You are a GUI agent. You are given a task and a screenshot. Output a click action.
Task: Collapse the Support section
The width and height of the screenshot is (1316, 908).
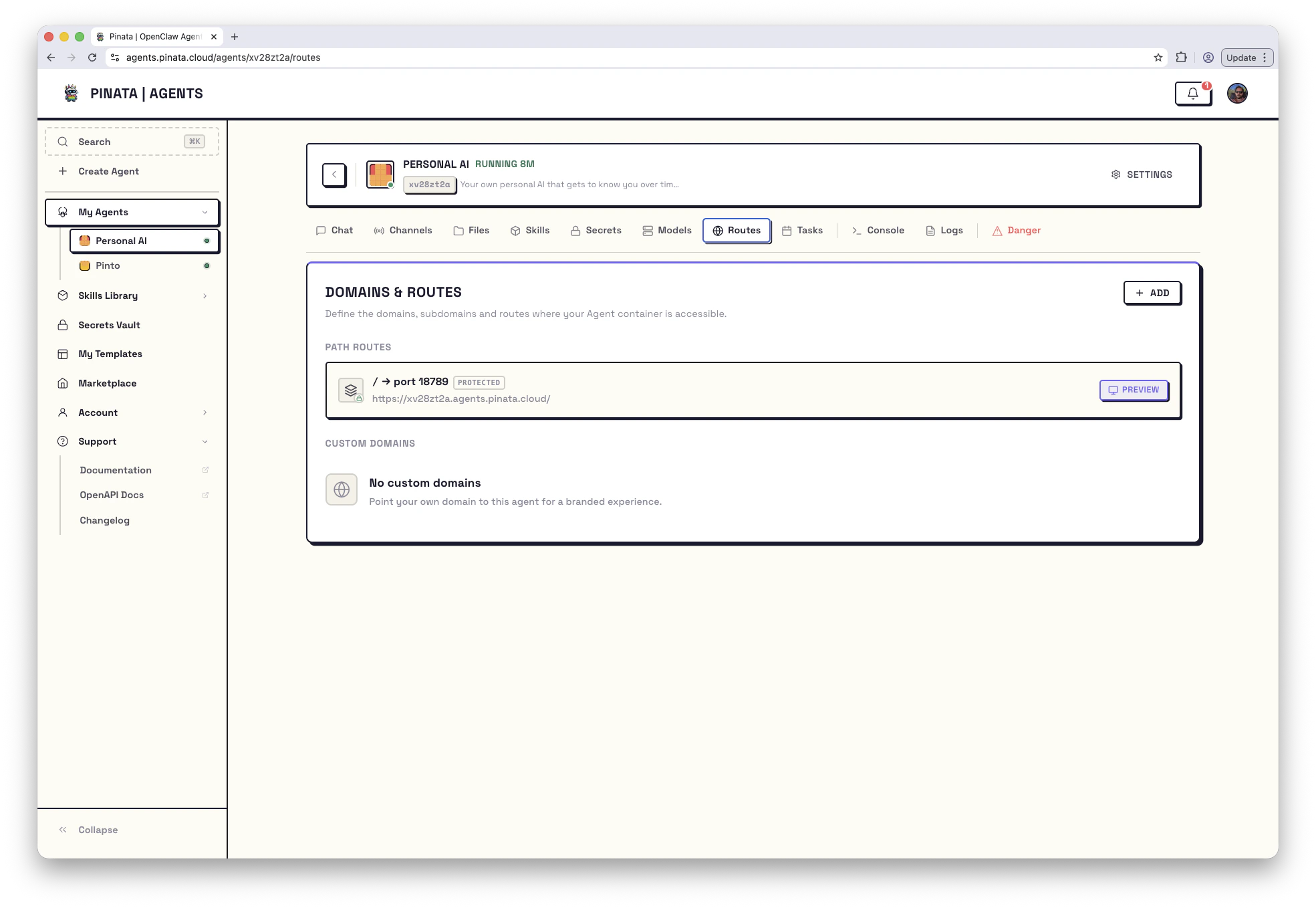pos(205,441)
